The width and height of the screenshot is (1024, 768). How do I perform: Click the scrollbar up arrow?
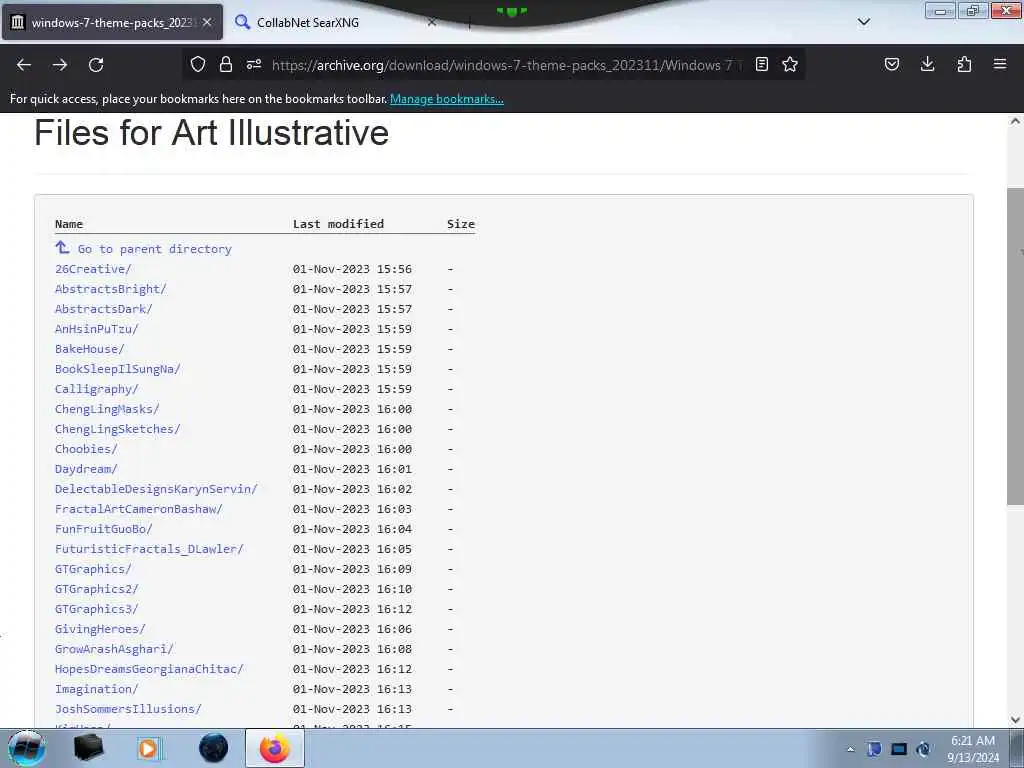tap(1015, 121)
